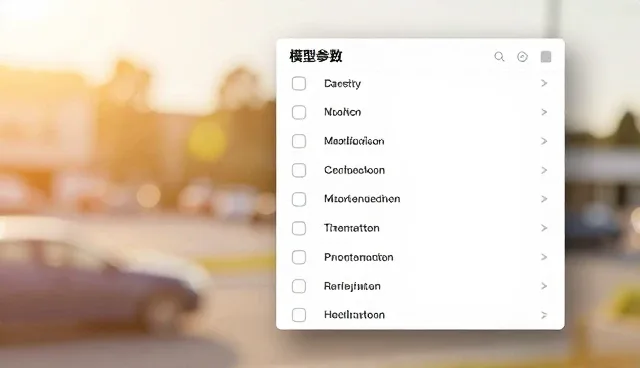Enable the Mootifooiion checkbox
Screen dimensions: 640x368
pyautogui.click(x=299, y=141)
